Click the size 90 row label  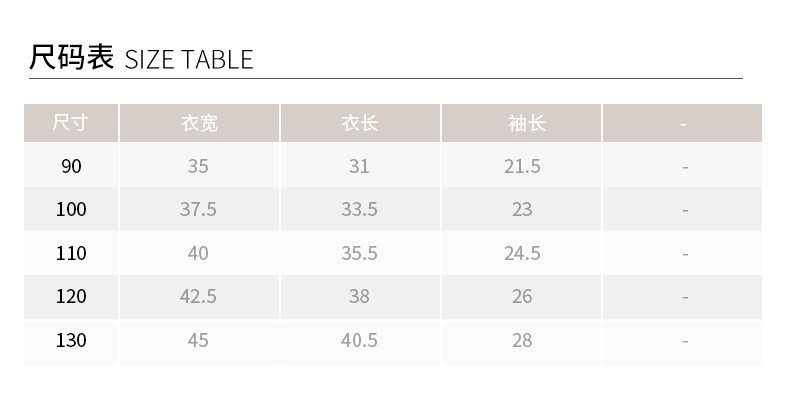(x=71, y=166)
